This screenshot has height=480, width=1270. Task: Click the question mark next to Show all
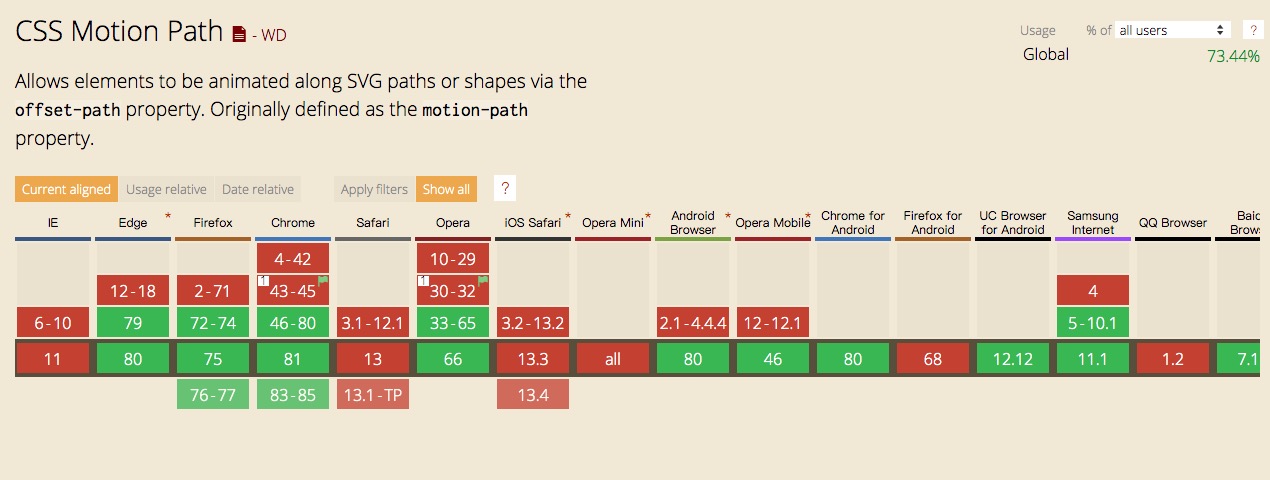505,189
